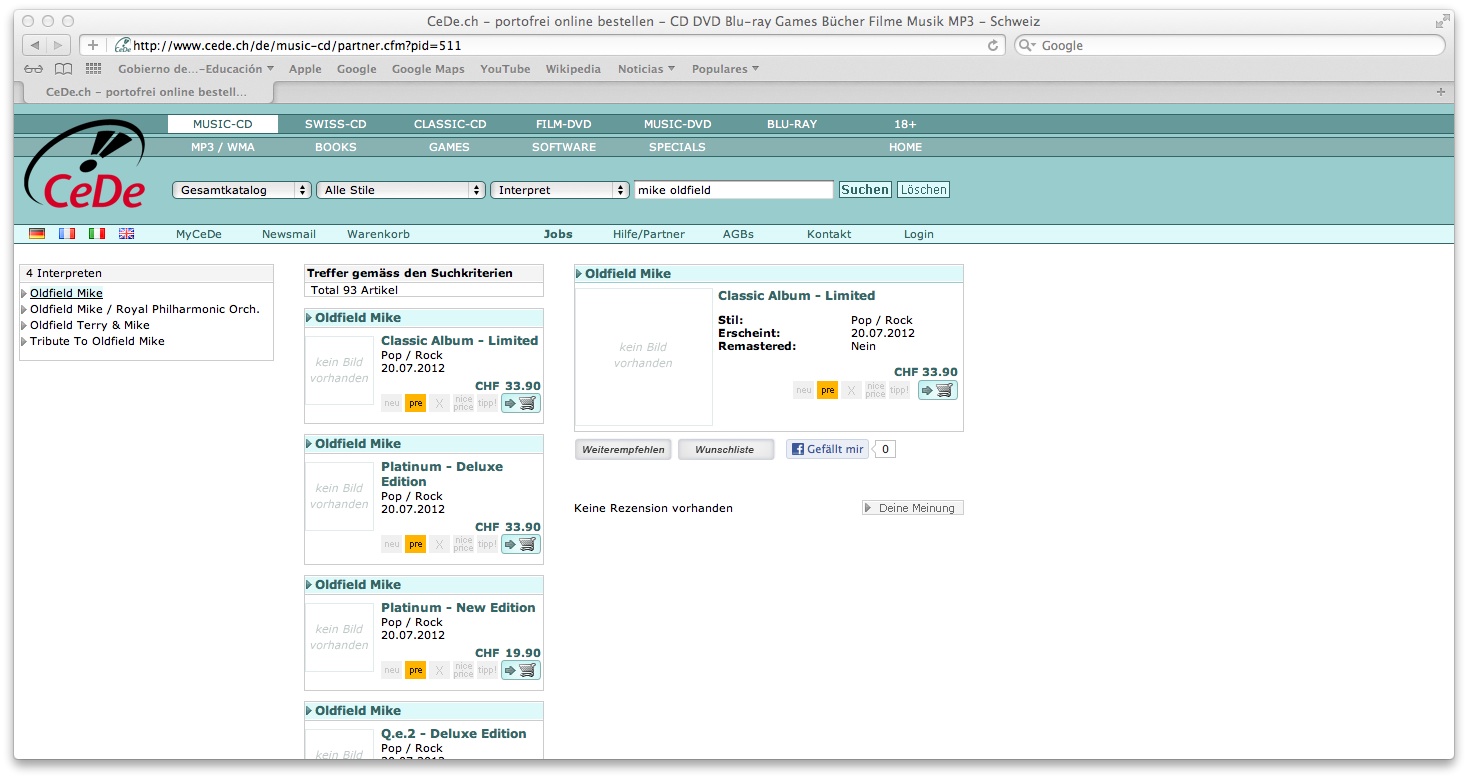Open the Login link
1468x779 pixels.
click(919, 234)
